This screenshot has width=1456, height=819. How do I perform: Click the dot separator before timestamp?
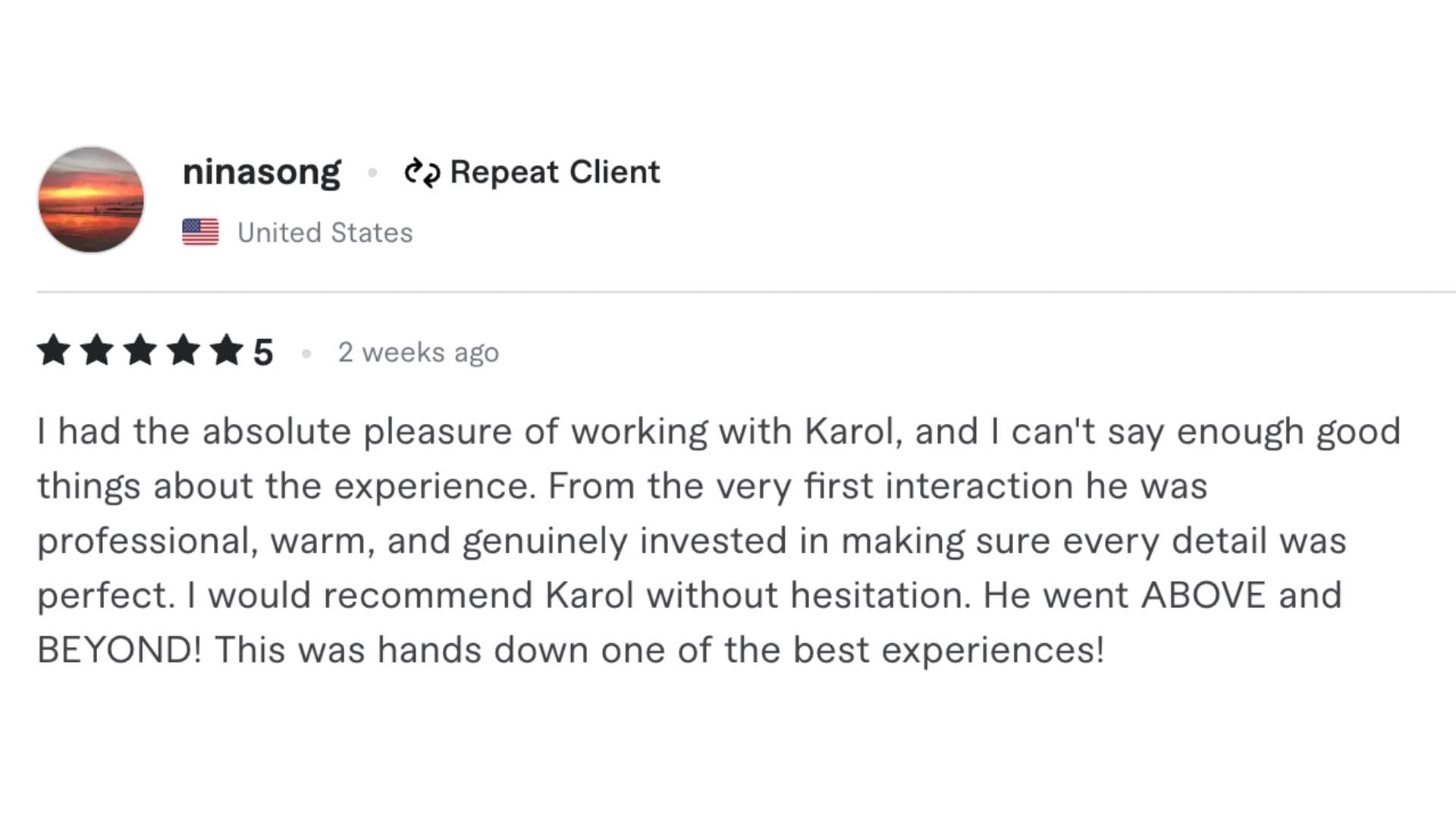(306, 353)
